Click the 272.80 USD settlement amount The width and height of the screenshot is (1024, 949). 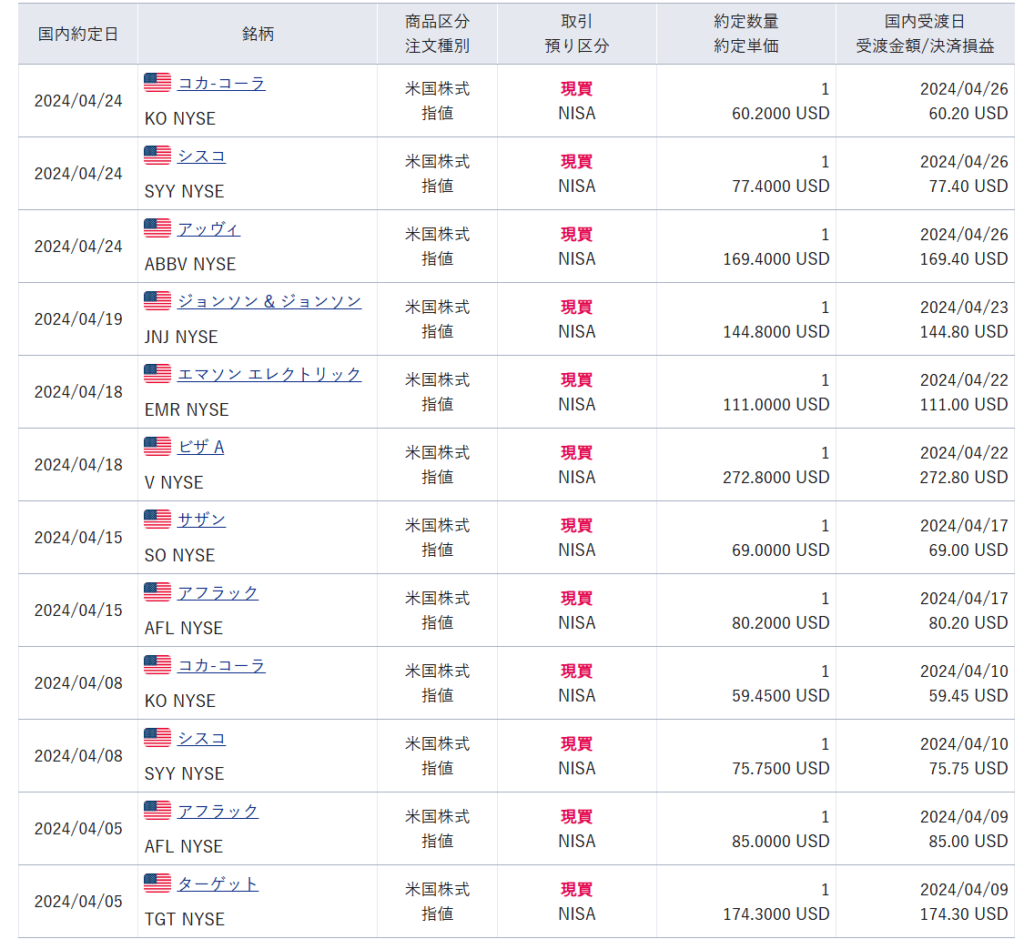point(964,477)
